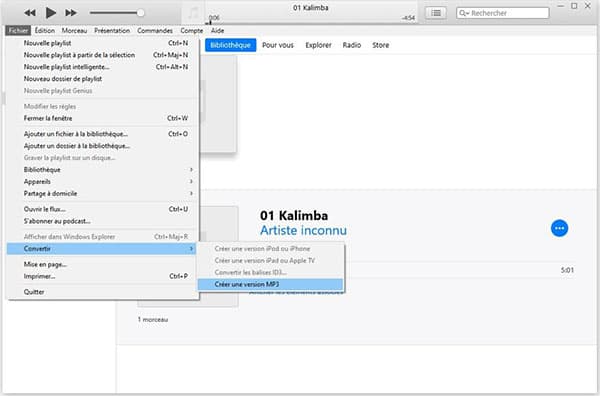Click Créer une version iPod ou iPhone
Image resolution: width=600 pixels, height=396 pixels.
[271, 249]
